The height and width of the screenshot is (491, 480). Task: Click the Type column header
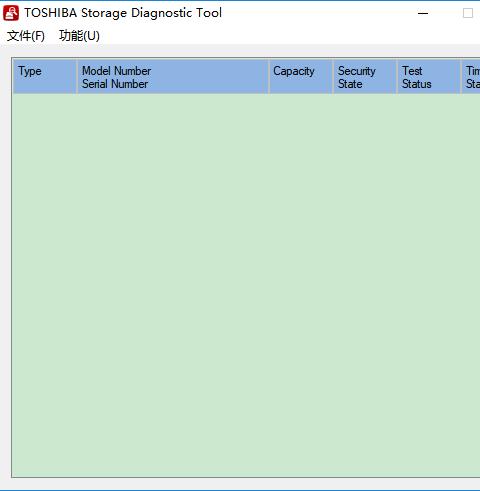[x=45, y=77]
